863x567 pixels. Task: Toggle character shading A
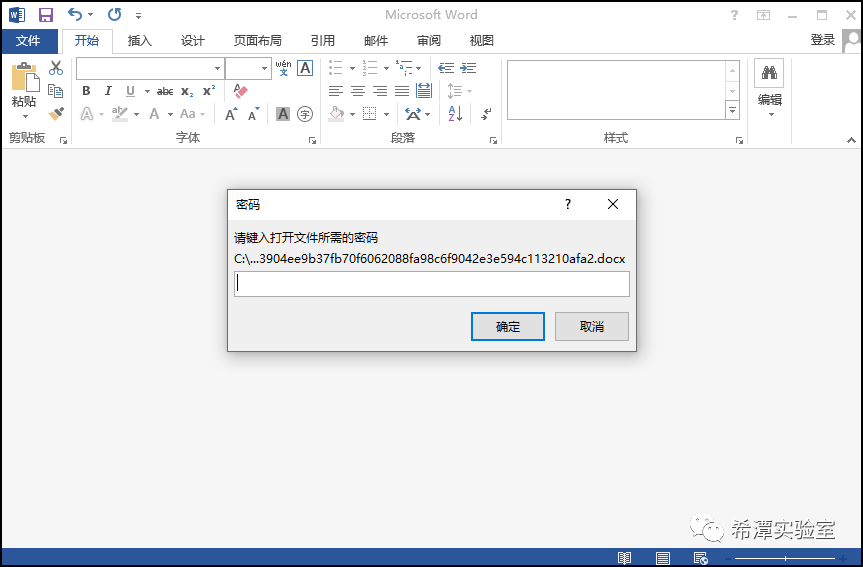click(283, 114)
